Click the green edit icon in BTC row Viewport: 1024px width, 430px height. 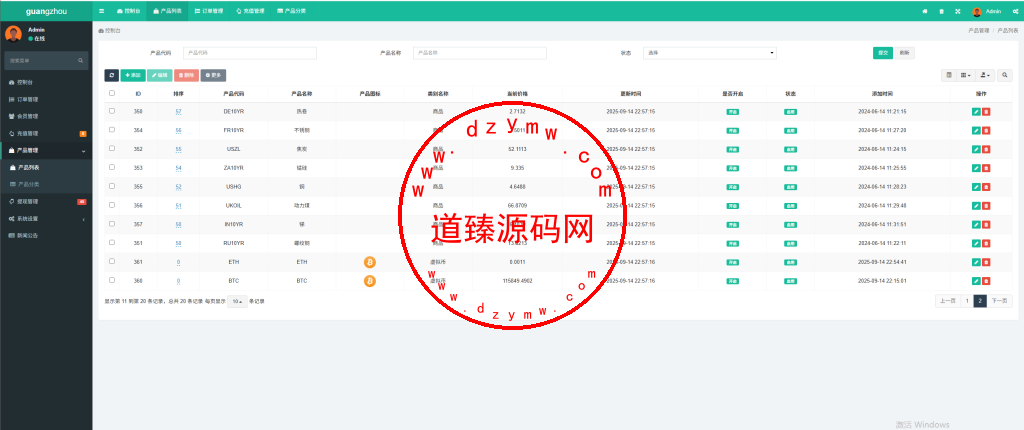(x=976, y=281)
